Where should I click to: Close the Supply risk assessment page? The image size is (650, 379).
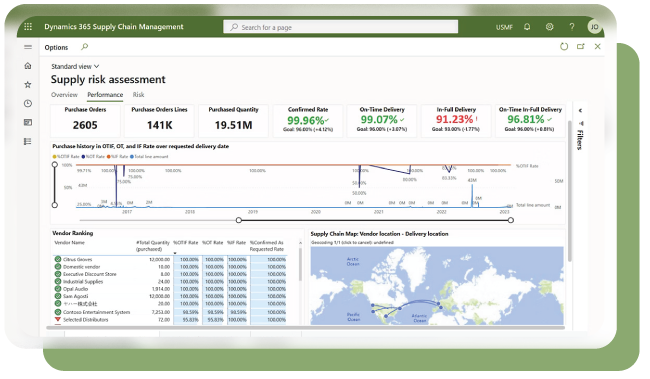pos(597,46)
